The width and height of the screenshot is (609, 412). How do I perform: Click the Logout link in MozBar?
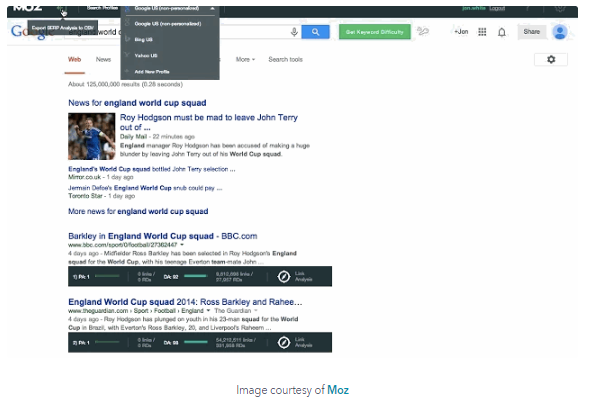click(x=497, y=8)
